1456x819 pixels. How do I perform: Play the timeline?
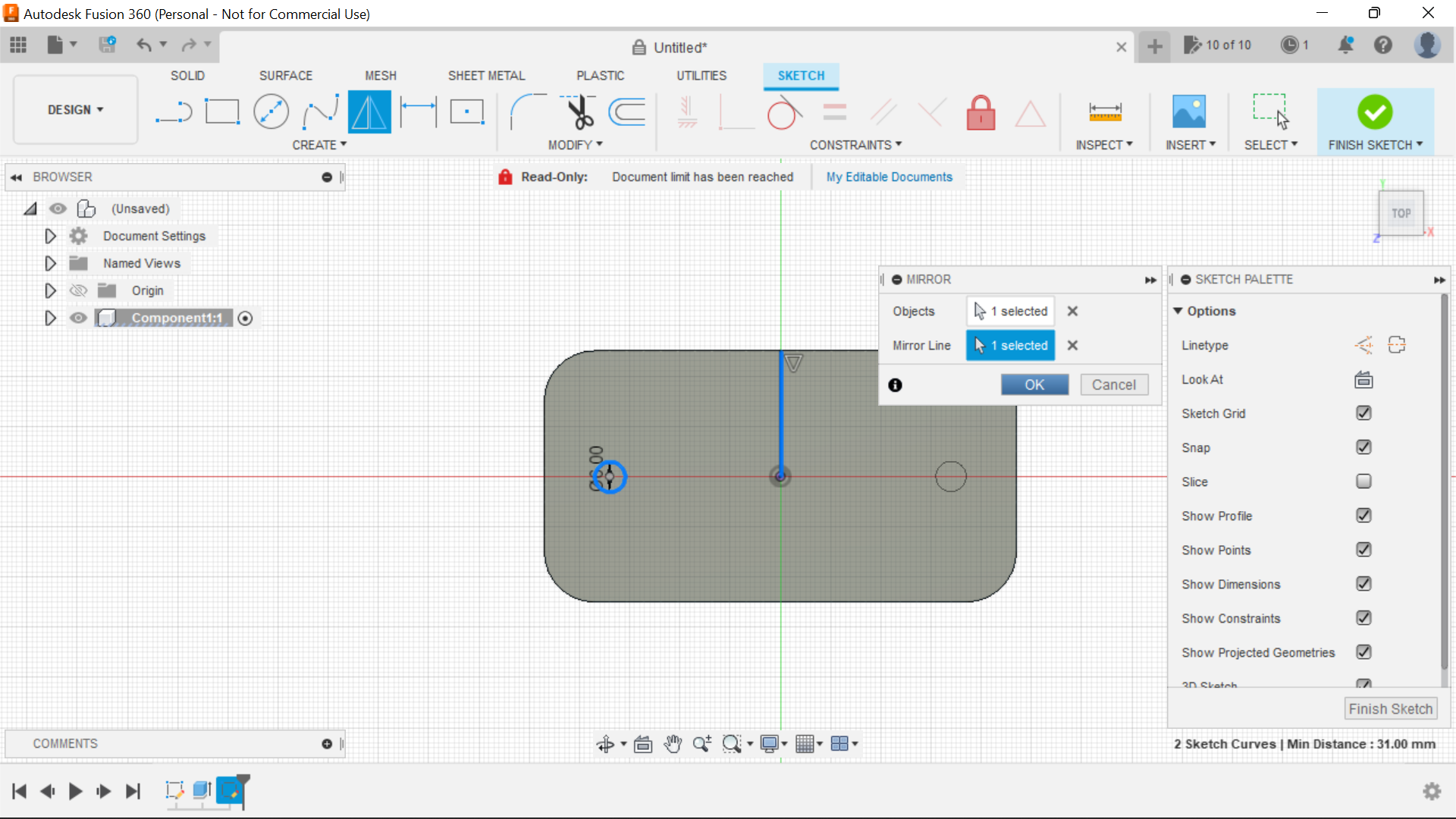click(x=75, y=792)
